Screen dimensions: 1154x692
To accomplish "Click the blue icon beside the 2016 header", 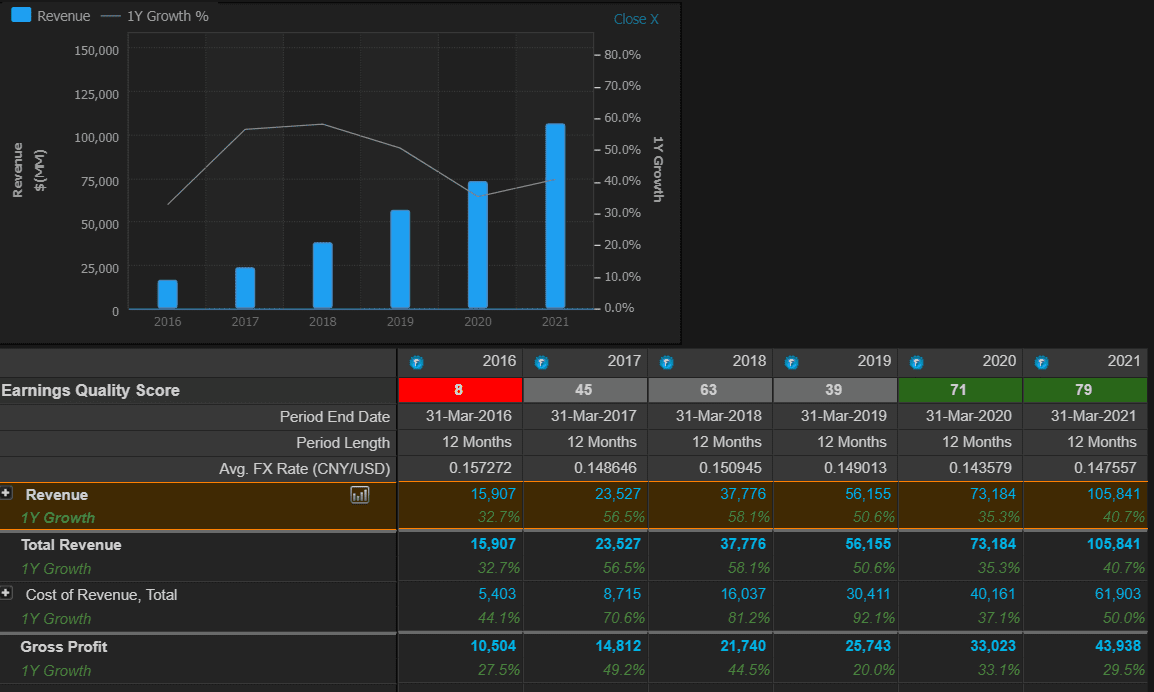I will (x=416, y=362).
